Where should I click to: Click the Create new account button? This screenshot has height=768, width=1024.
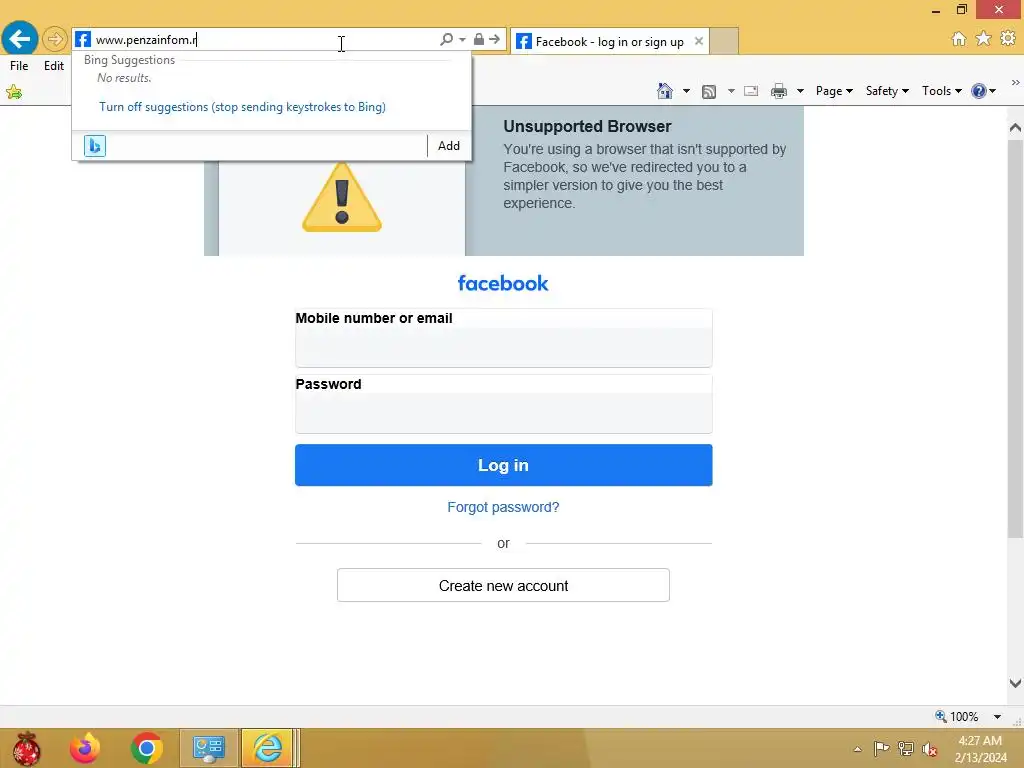pos(504,585)
